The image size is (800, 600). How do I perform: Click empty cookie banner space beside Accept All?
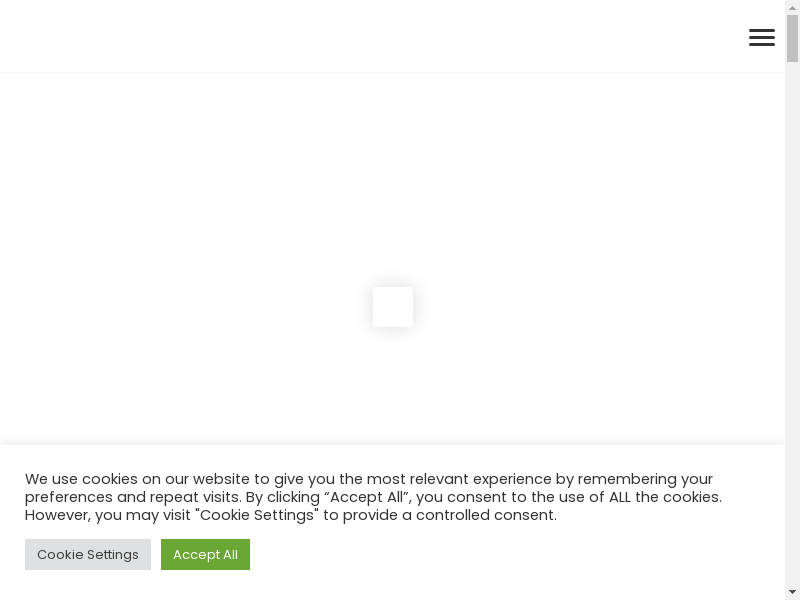coord(510,554)
